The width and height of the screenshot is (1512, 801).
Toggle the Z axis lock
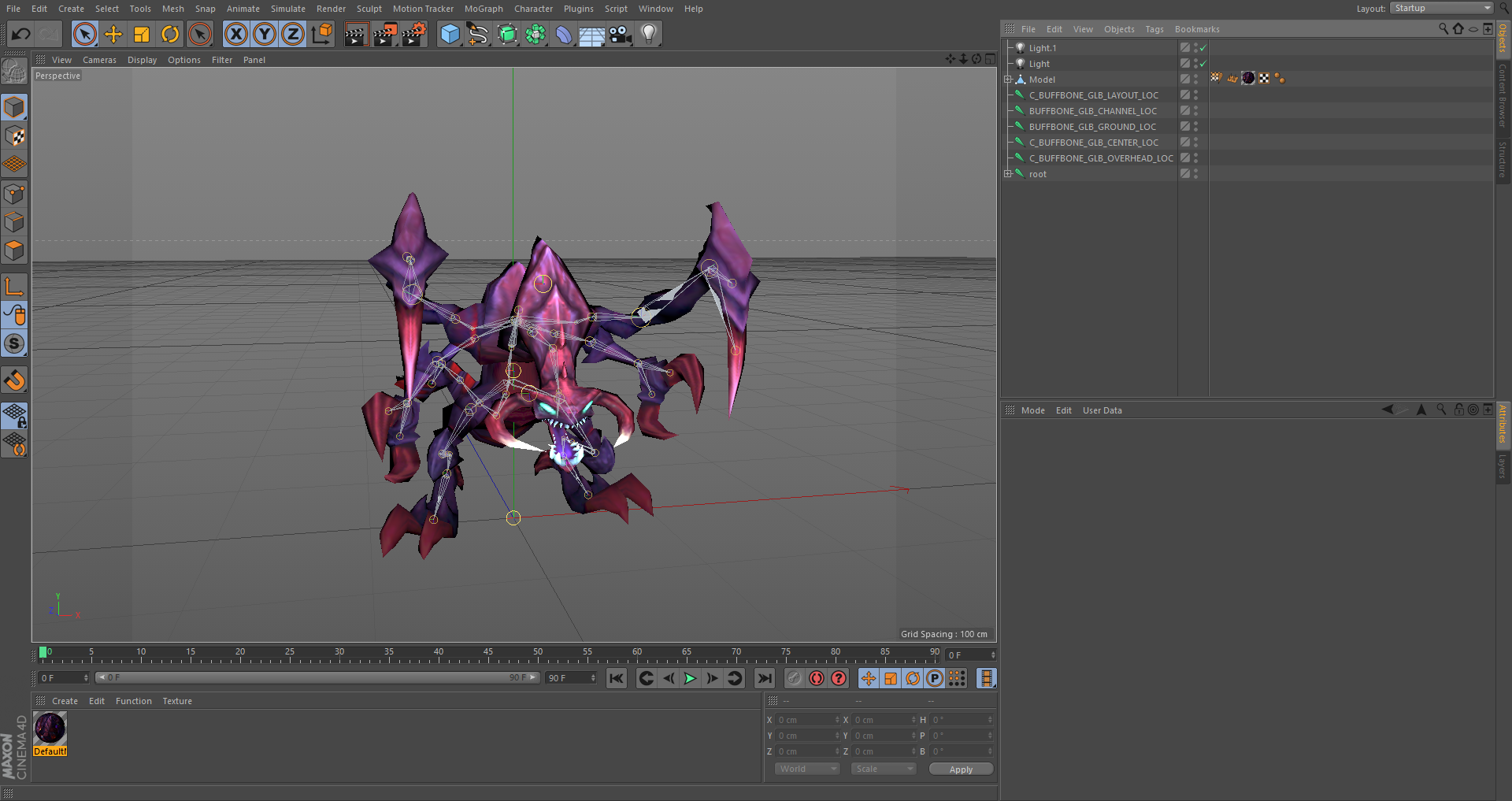(293, 34)
